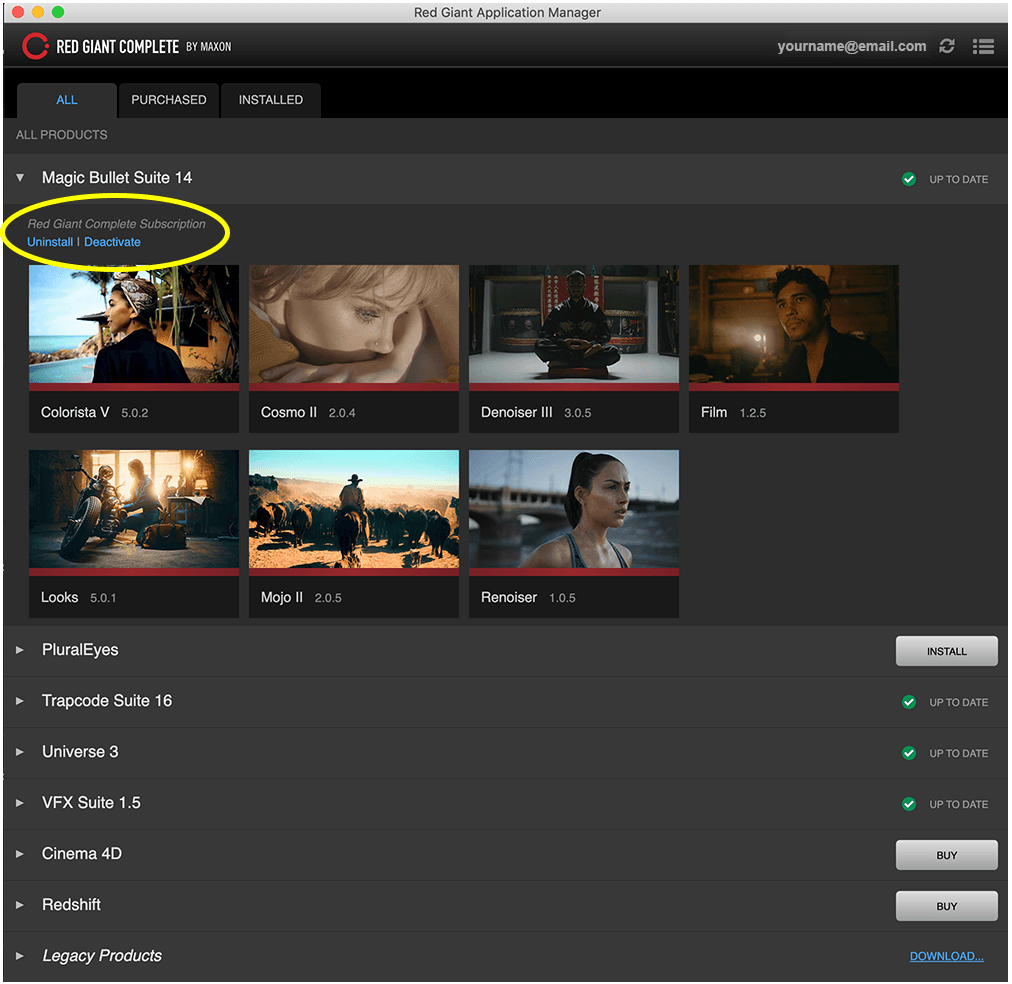
Task: Click the Colorista V 5.0.2 label
Action: (x=94, y=412)
